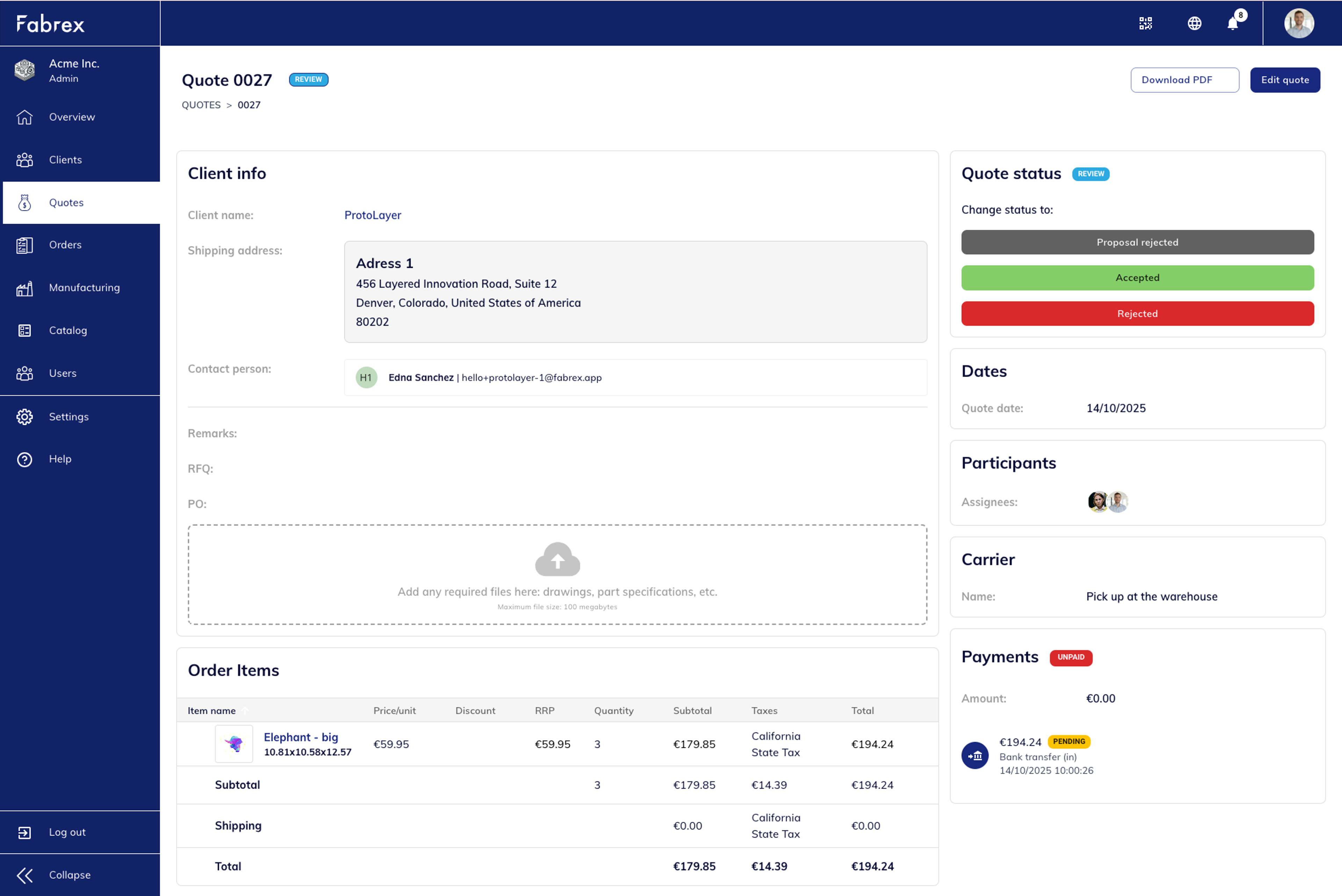
Task: Set status to Proposal rejected
Action: 1137,242
